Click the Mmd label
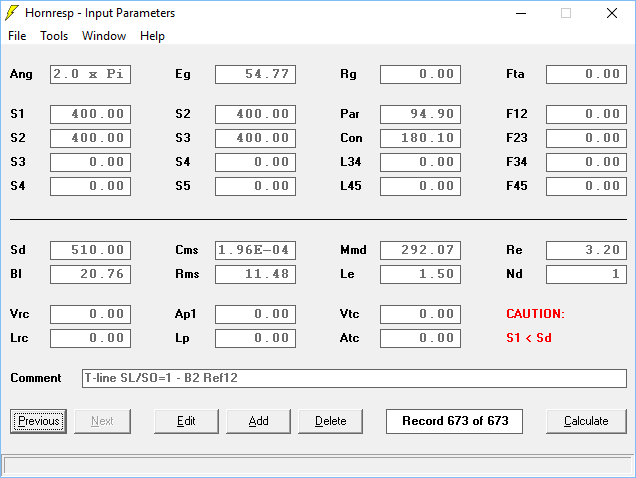Image resolution: width=636 pixels, height=478 pixels. (353, 250)
